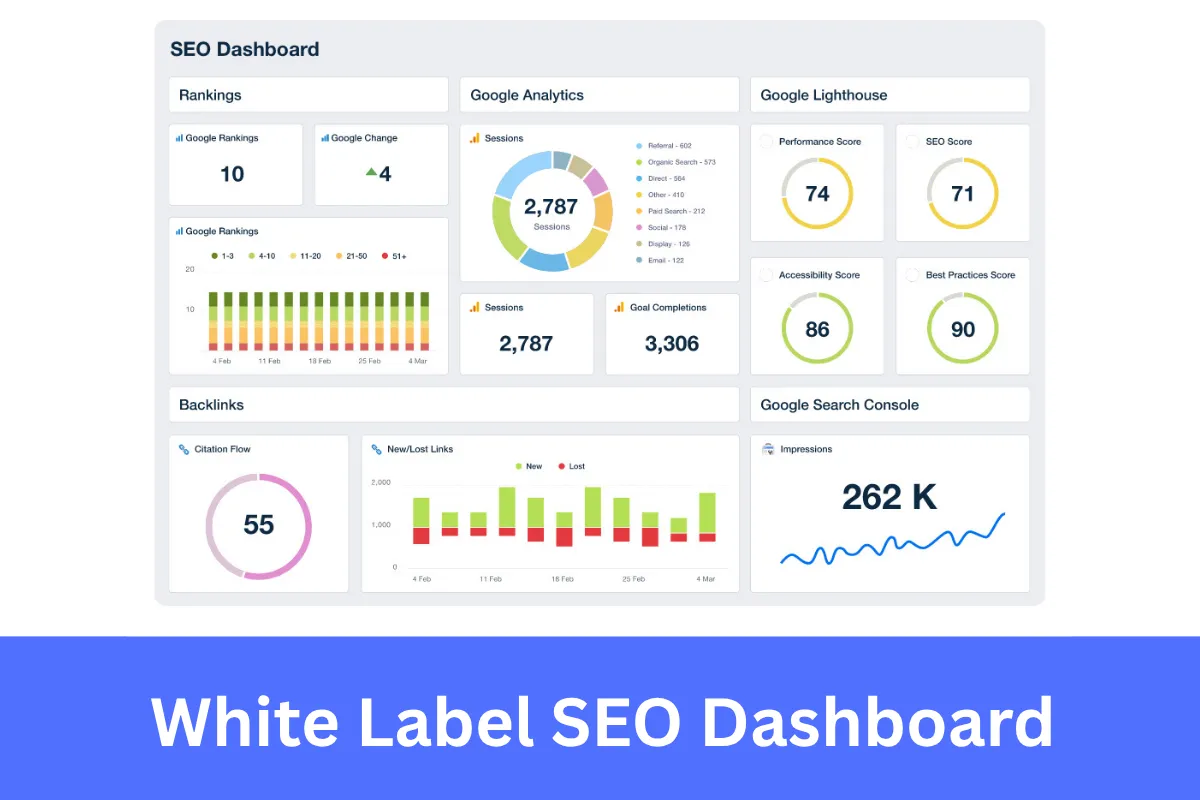Open the Google Search Console section header
The image size is (1200, 800).
pyautogui.click(x=890, y=405)
